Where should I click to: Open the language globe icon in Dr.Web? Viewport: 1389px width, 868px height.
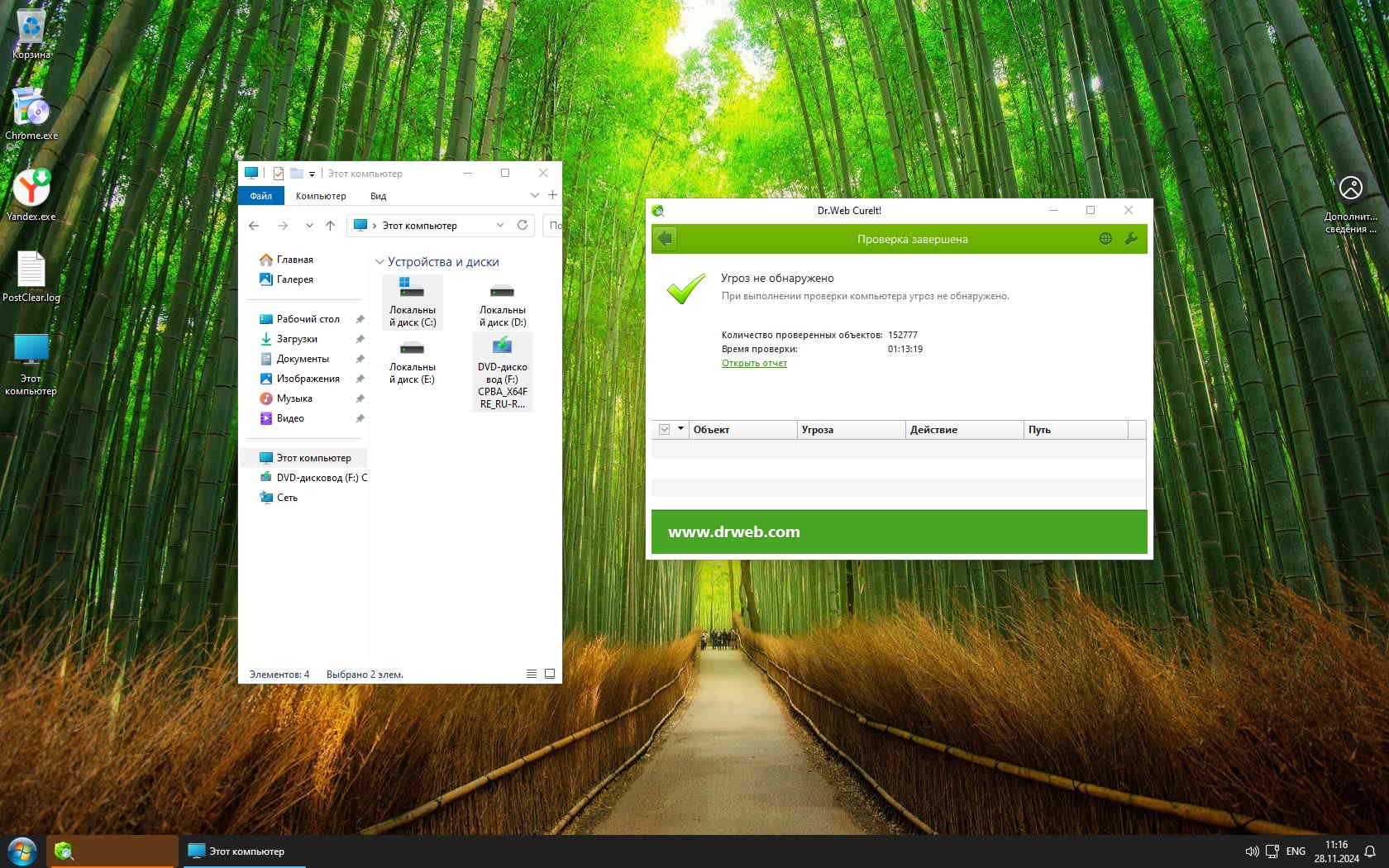click(1105, 239)
